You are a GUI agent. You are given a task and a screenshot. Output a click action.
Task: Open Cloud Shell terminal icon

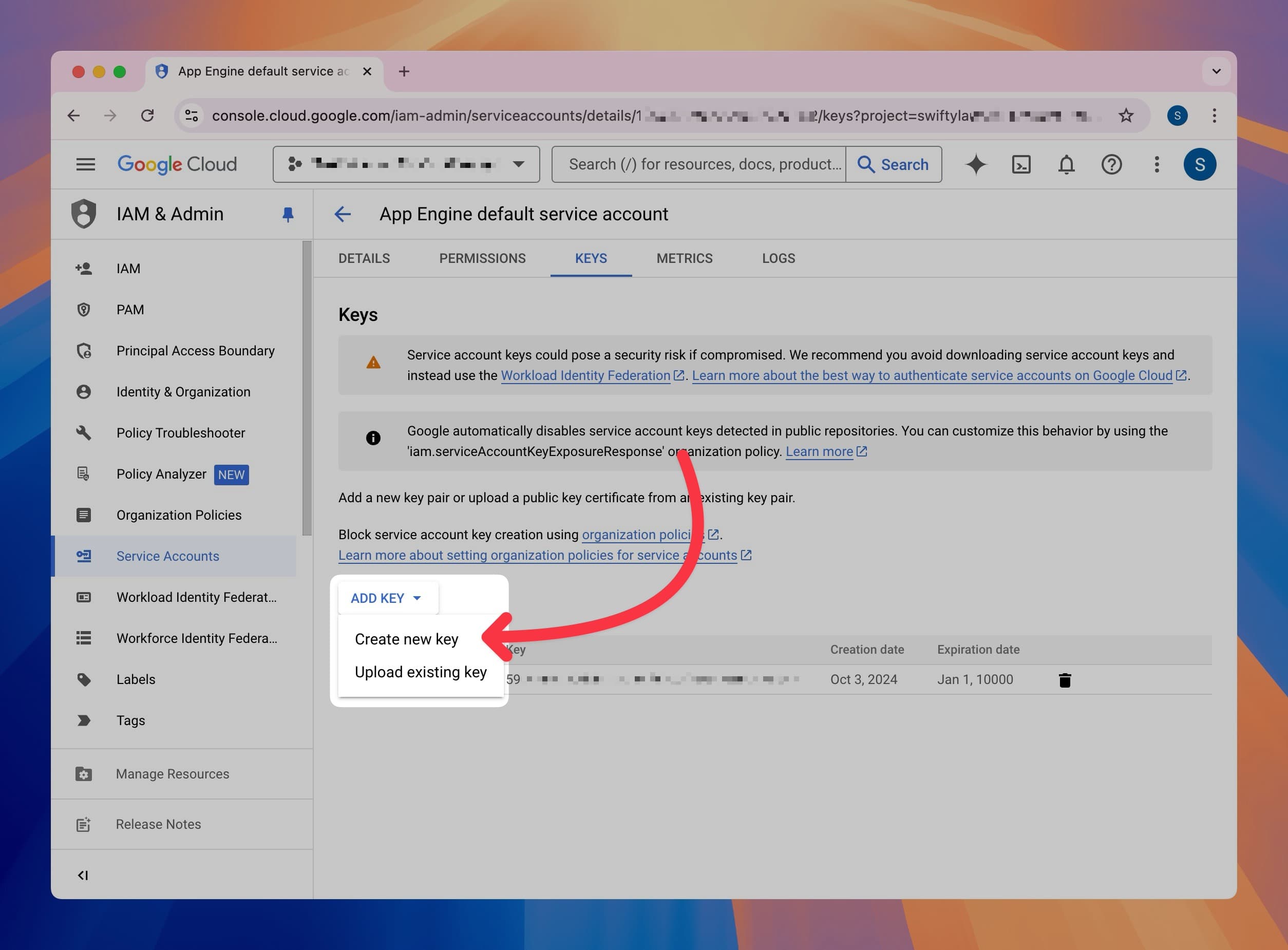click(x=1021, y=164)
